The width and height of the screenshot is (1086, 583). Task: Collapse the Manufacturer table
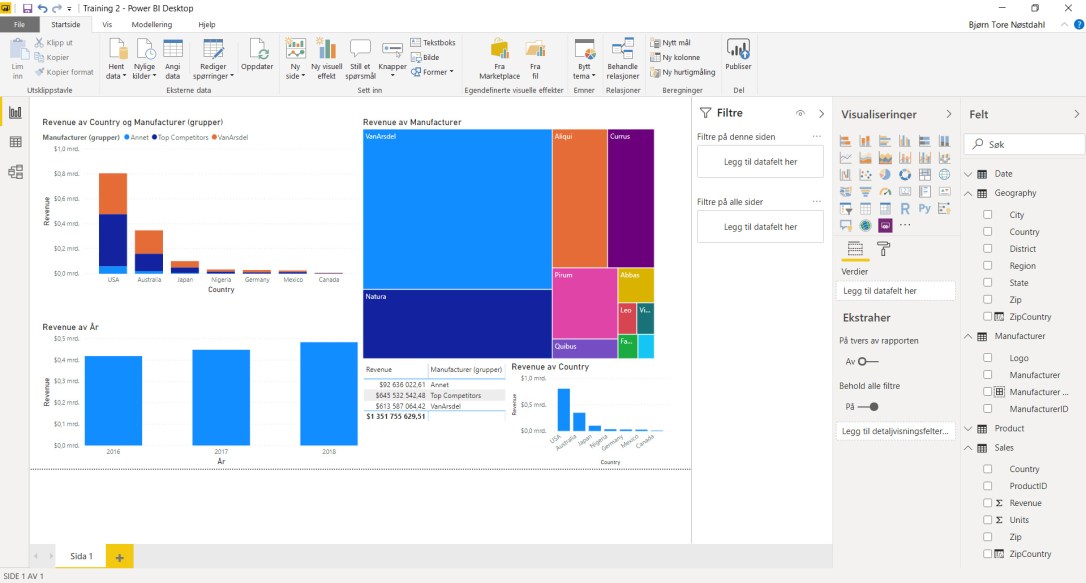968,337
